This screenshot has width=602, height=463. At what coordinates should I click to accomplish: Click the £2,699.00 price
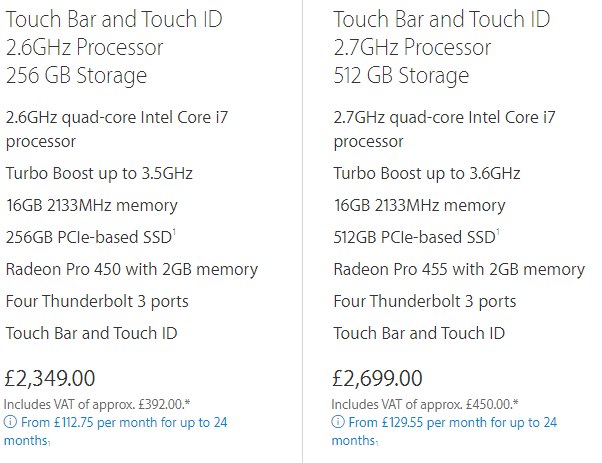(x=377, y=378)
